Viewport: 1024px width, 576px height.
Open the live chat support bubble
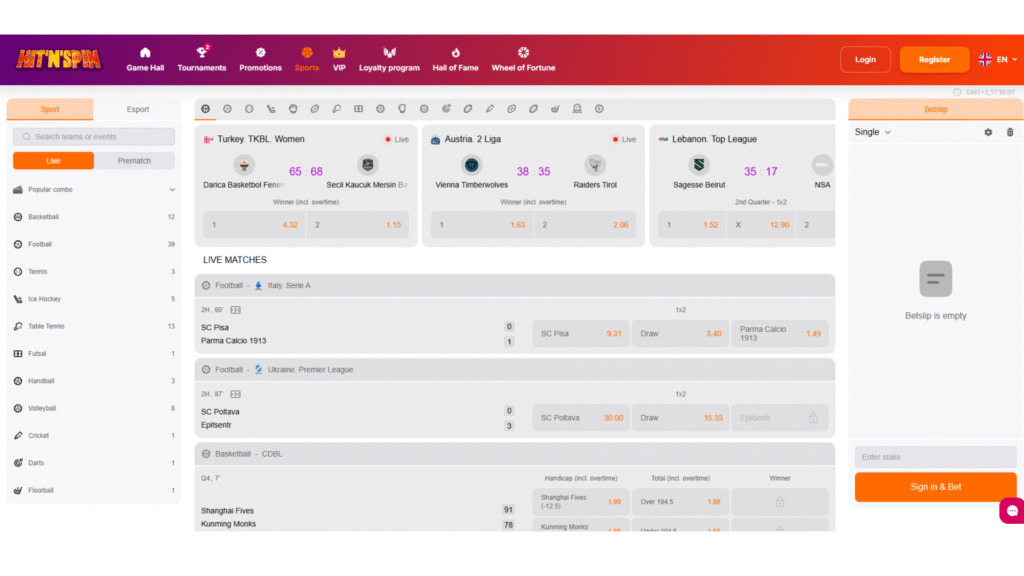(x=1011, y=510)
